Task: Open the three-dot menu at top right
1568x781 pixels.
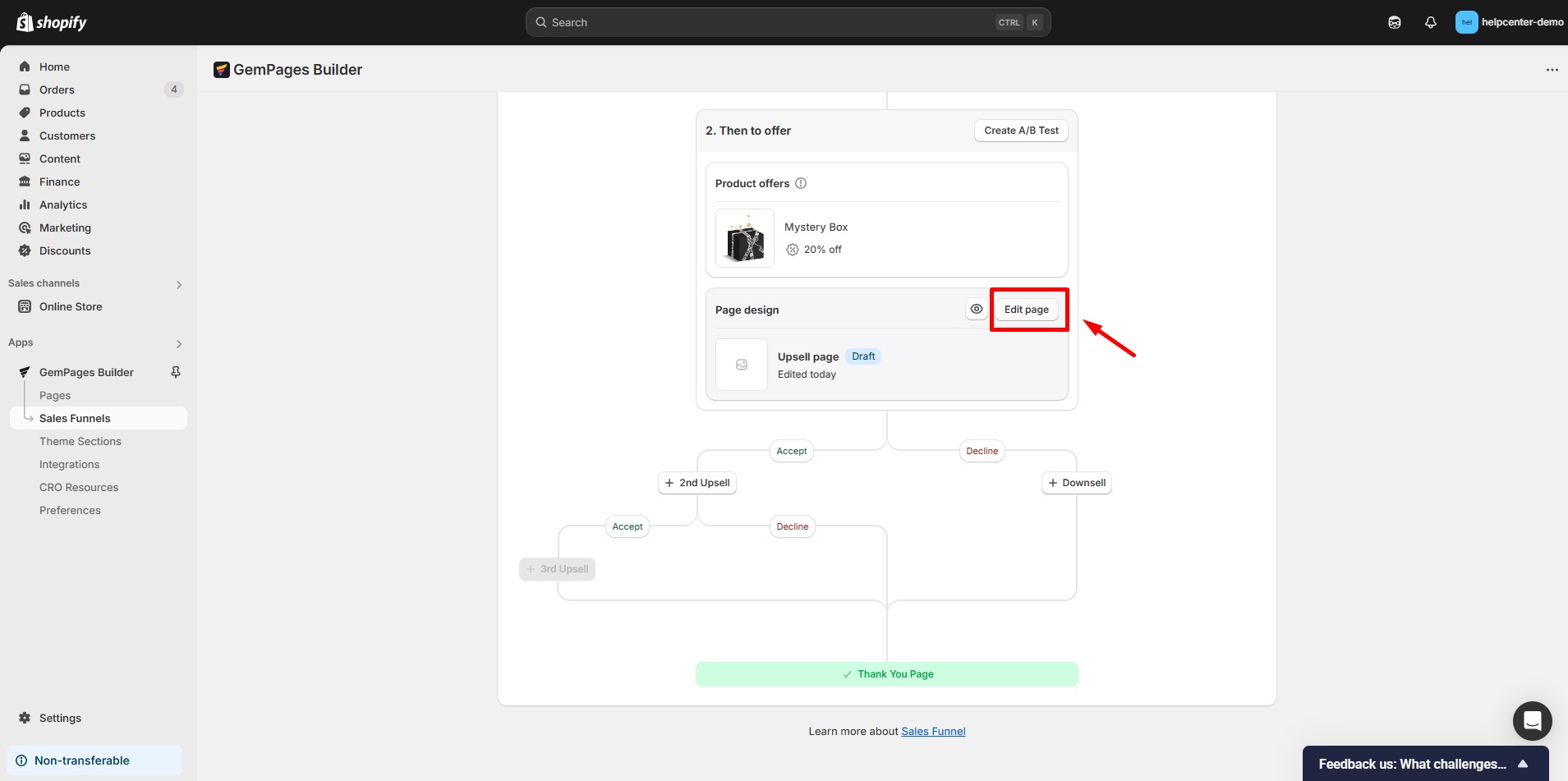Action: pyautogui.click(x=1552, y=70)
